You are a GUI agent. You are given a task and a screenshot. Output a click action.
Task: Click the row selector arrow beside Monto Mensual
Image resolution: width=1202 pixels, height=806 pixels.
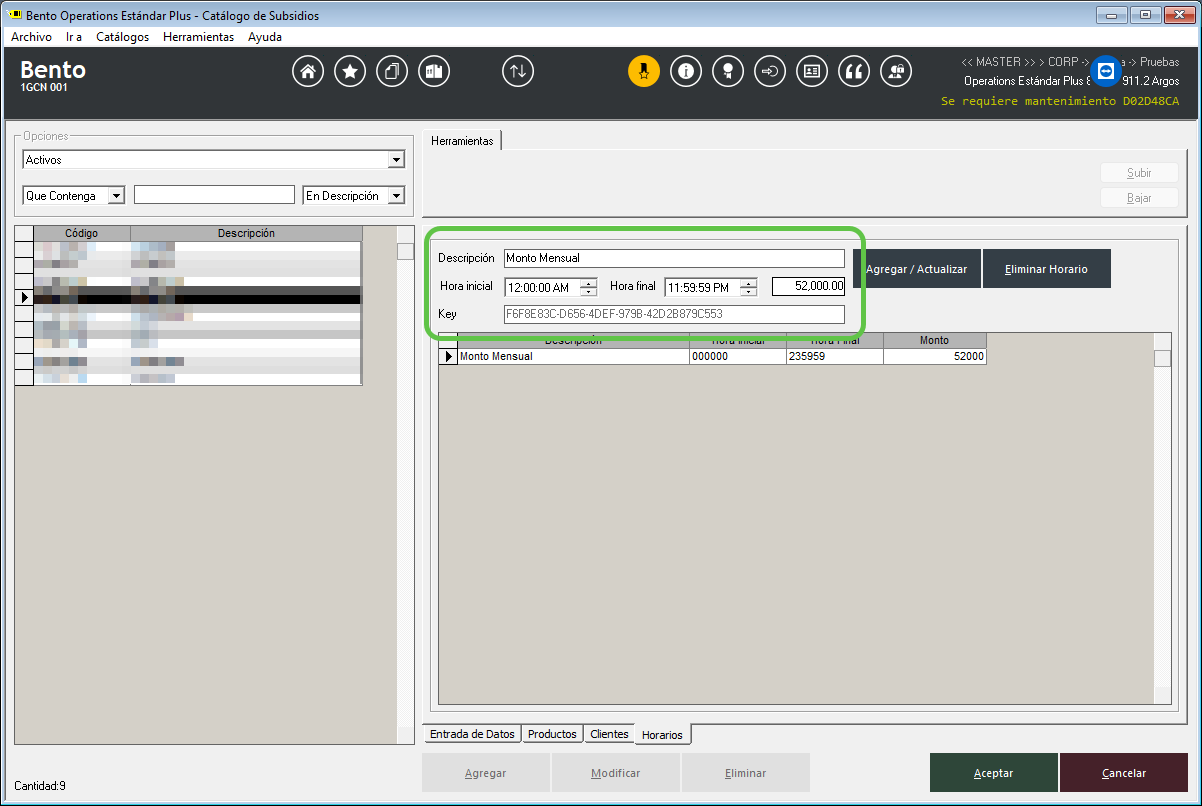click(x=448, y=356)
